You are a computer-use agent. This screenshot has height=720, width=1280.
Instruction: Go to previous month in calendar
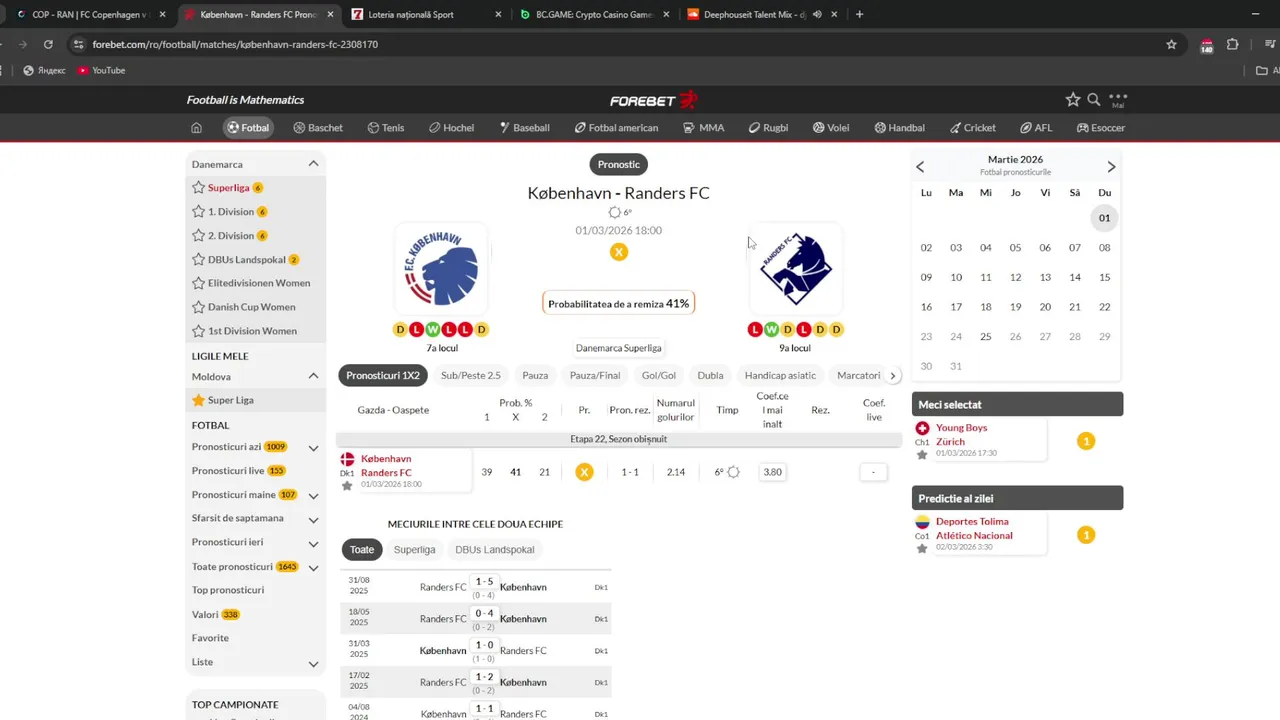(x=920, y=167)
